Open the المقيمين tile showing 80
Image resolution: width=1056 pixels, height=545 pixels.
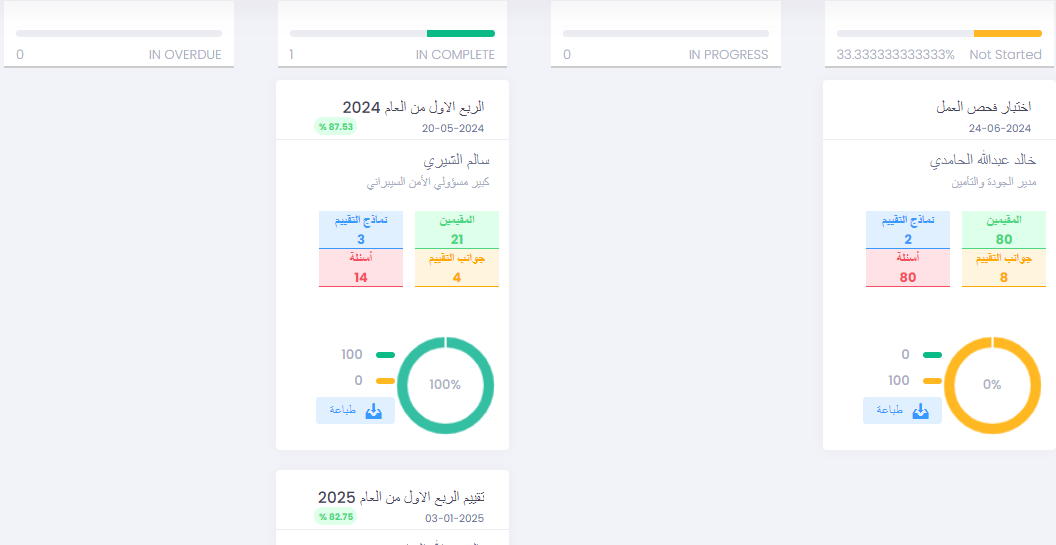(x=1004, y=230)
